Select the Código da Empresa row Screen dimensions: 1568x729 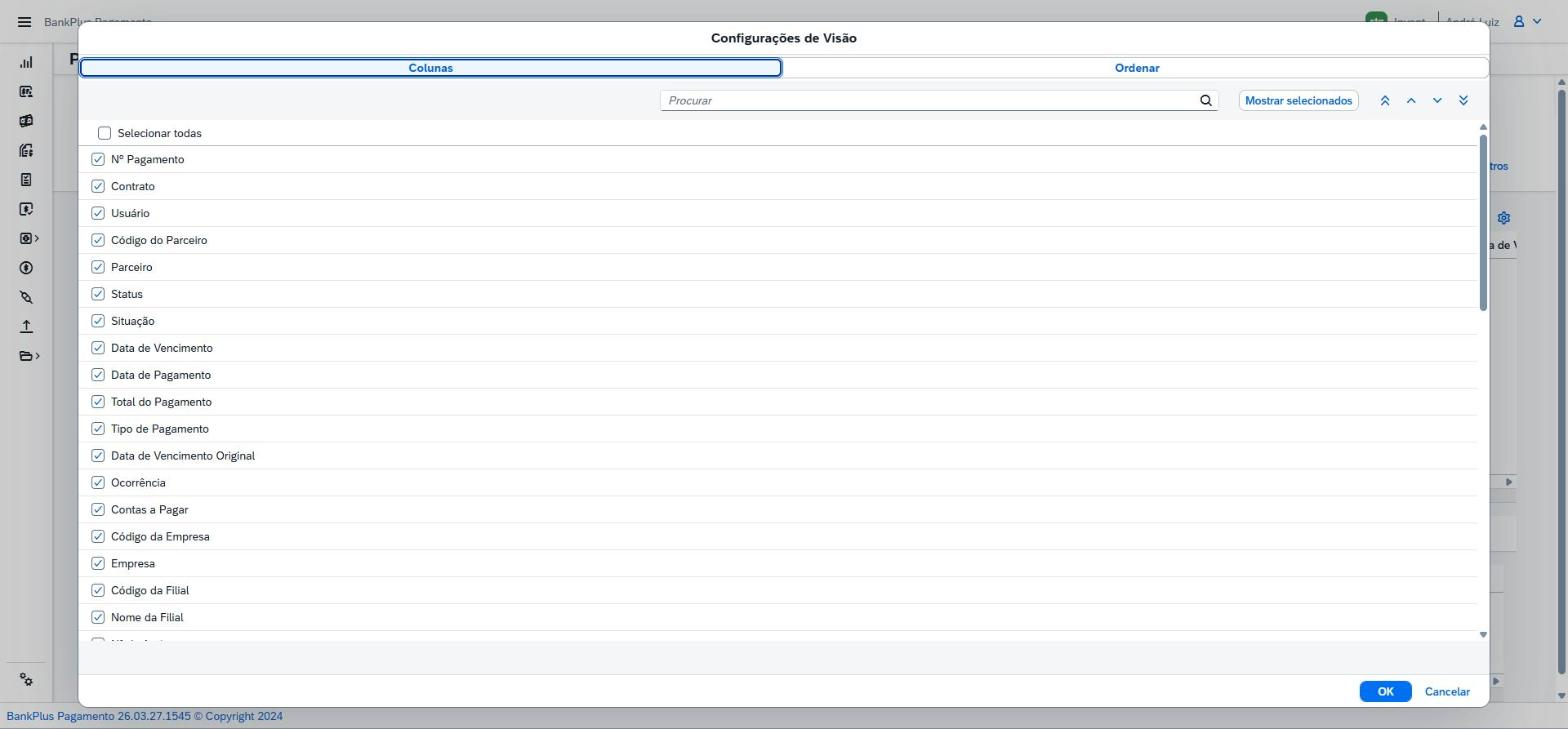coord(778,537)
